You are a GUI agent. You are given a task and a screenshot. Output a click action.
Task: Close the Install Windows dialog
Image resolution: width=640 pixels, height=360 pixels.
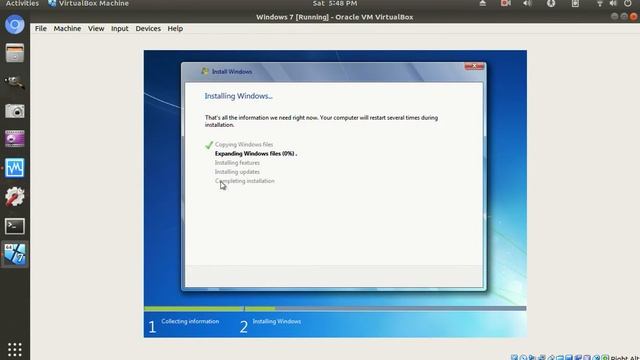[x=474, y=66]
